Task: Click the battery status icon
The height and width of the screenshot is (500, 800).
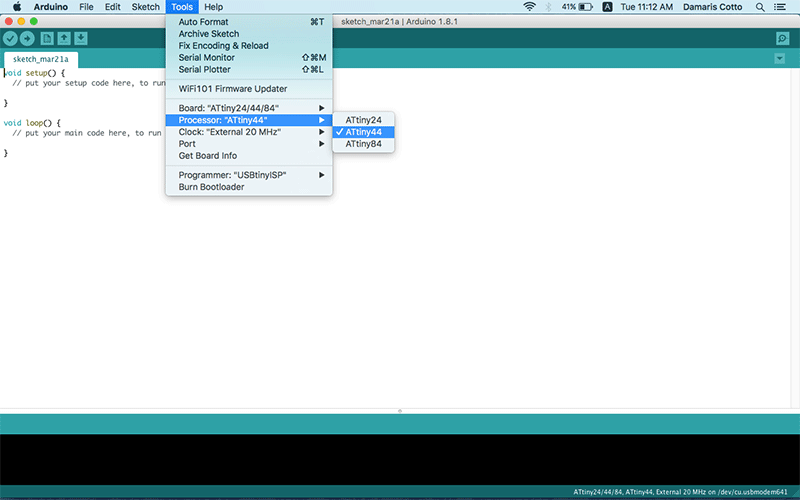Action: (x=585, y=7)
